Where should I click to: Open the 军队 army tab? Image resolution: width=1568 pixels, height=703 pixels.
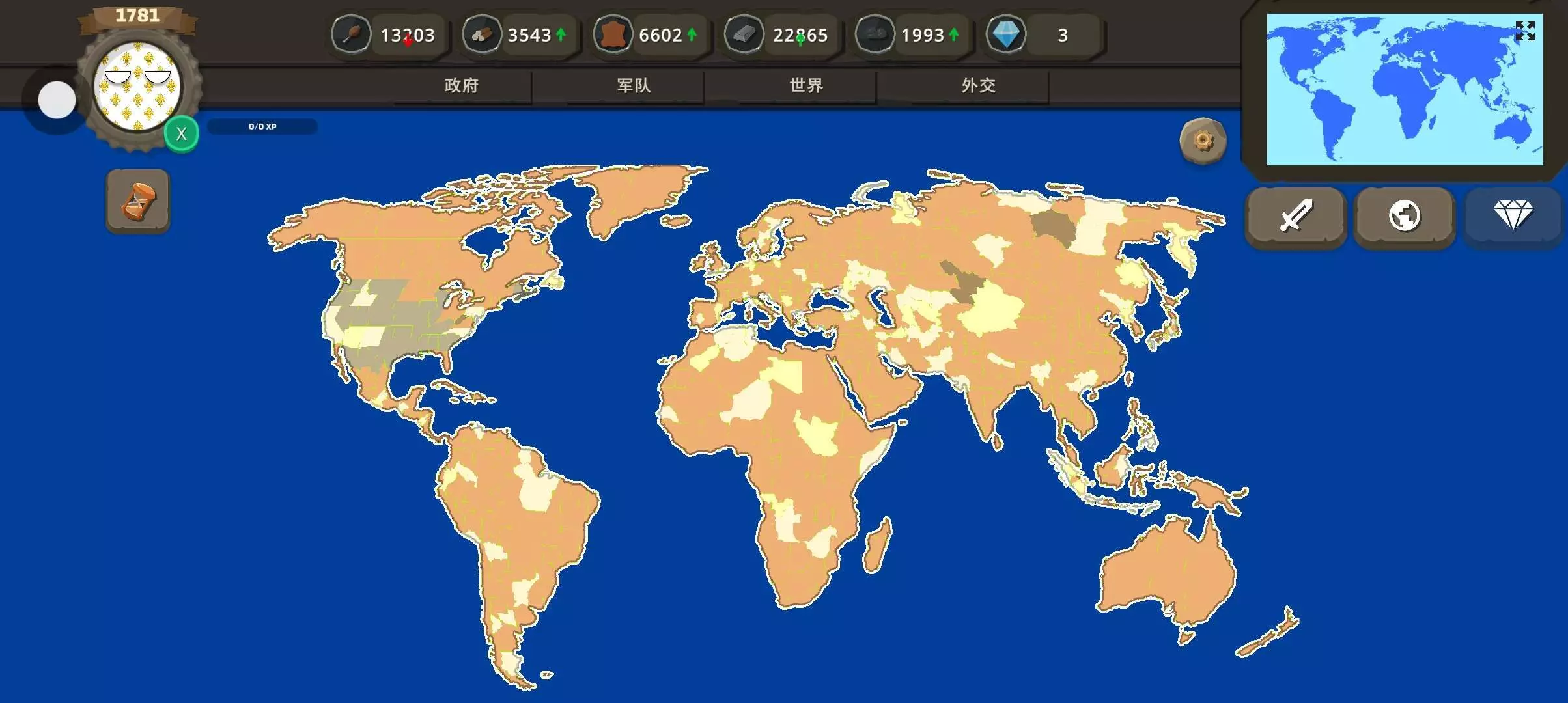point(634,85)
